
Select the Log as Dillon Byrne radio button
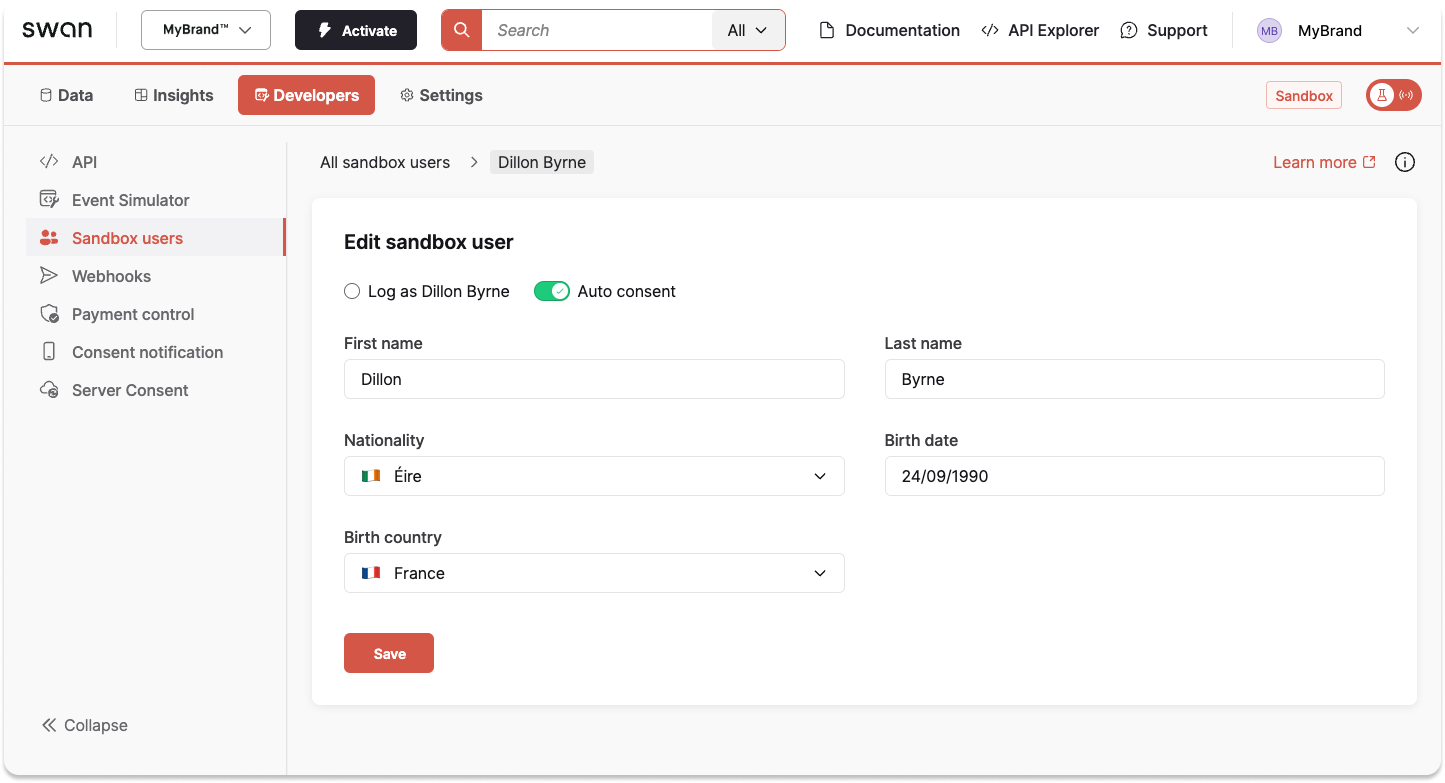[352, 291]
